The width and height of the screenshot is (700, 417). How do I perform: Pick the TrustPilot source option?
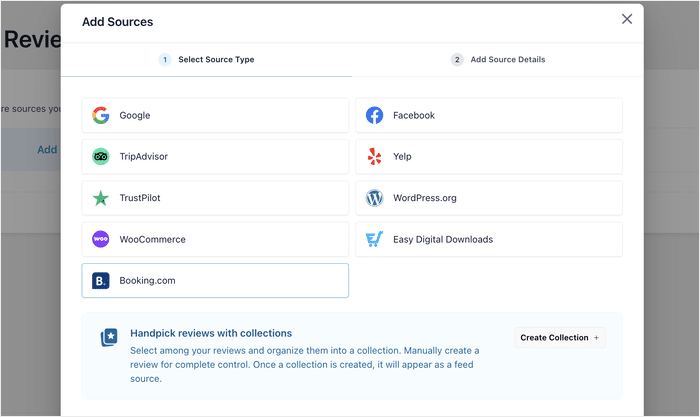[215, 198]
